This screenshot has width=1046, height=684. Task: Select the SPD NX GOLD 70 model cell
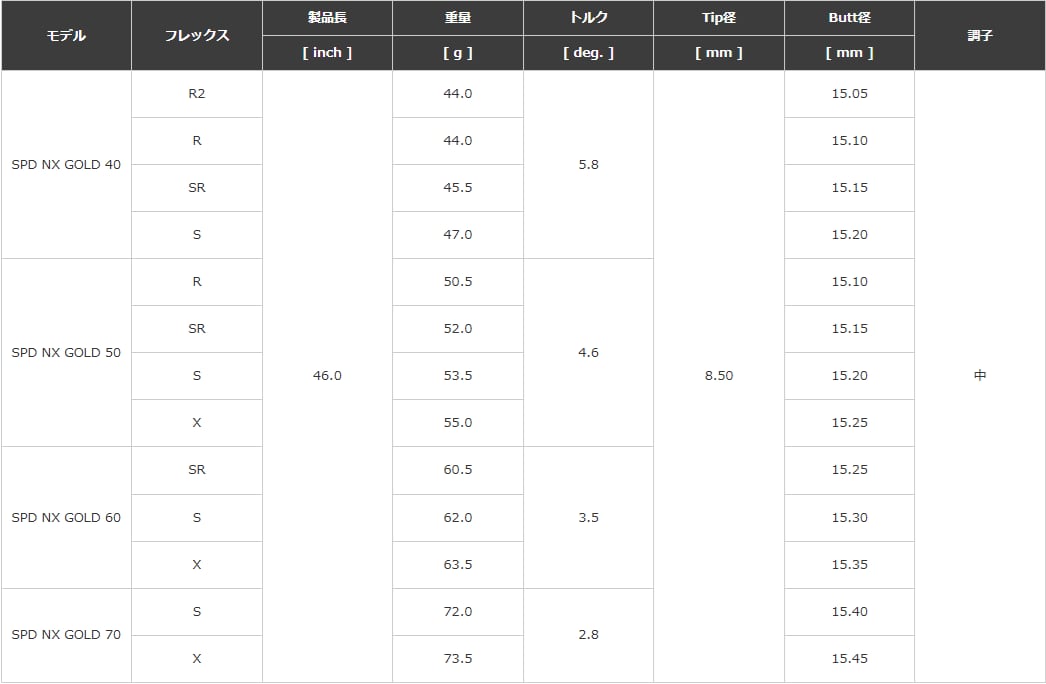click(x=66, y=635)
